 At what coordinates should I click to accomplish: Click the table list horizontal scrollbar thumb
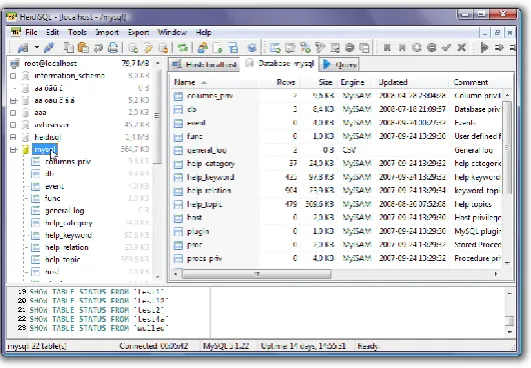point(256,274)
